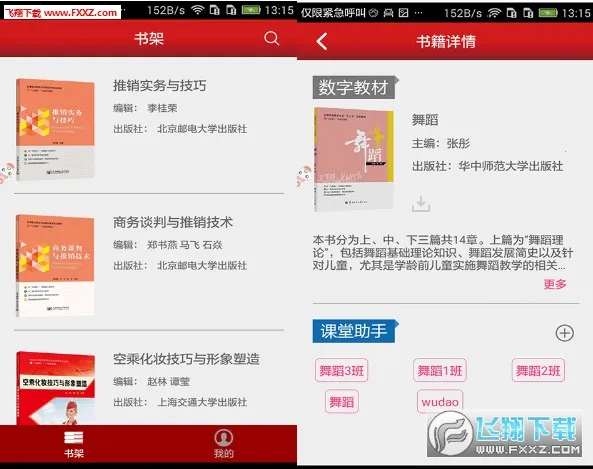Image resolution: width=593 pixels, height=469 pixels.
Task: Select the 舞蹈 class tag
Action: coord(341,401)
